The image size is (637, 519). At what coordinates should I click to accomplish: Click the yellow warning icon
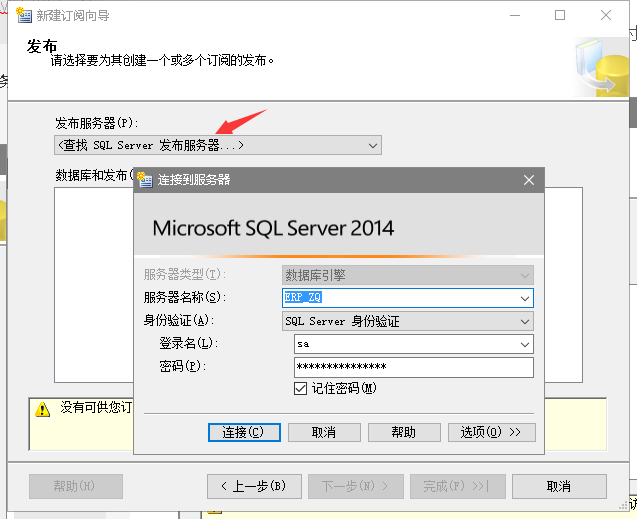click(42, 409)
